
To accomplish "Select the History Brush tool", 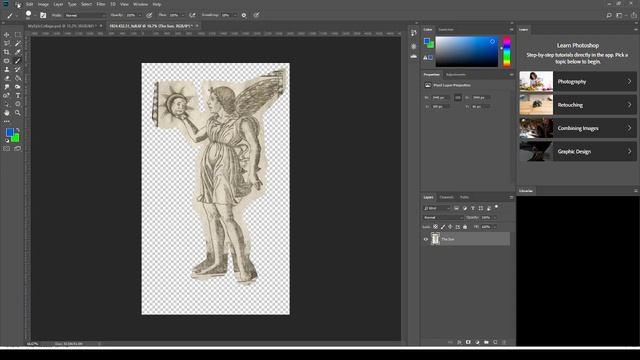I will coord(18,69).
